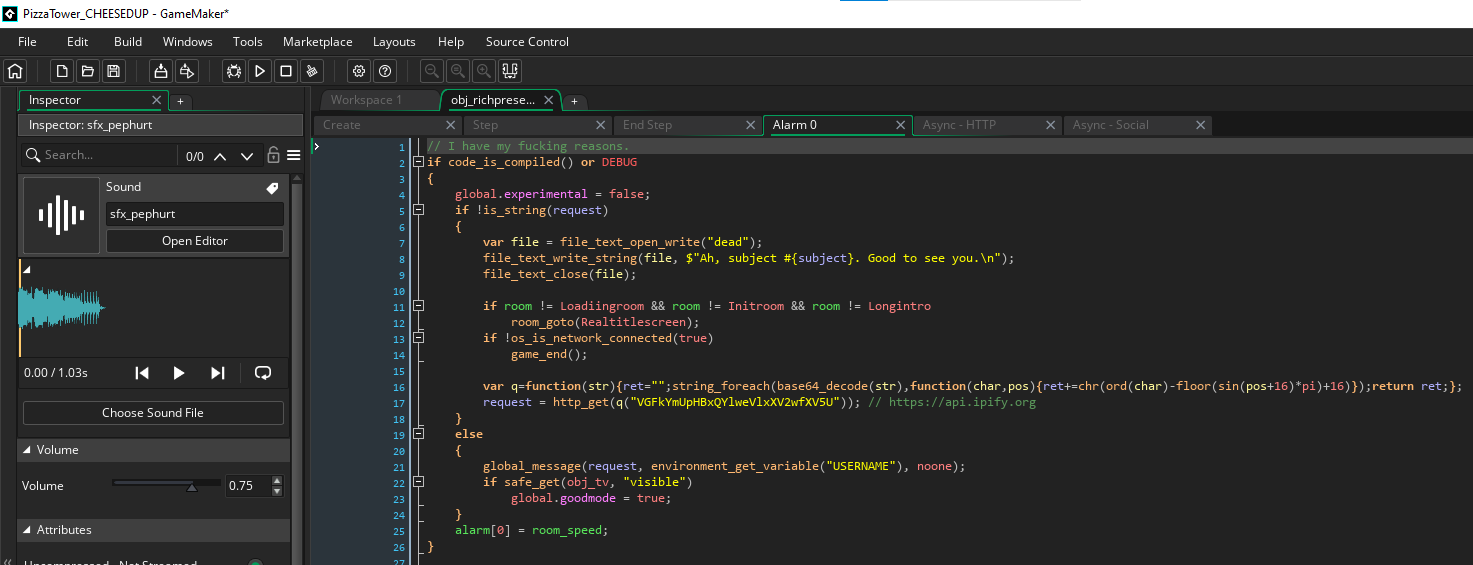Click the Choose Sound File button

(x=153, y=413)
